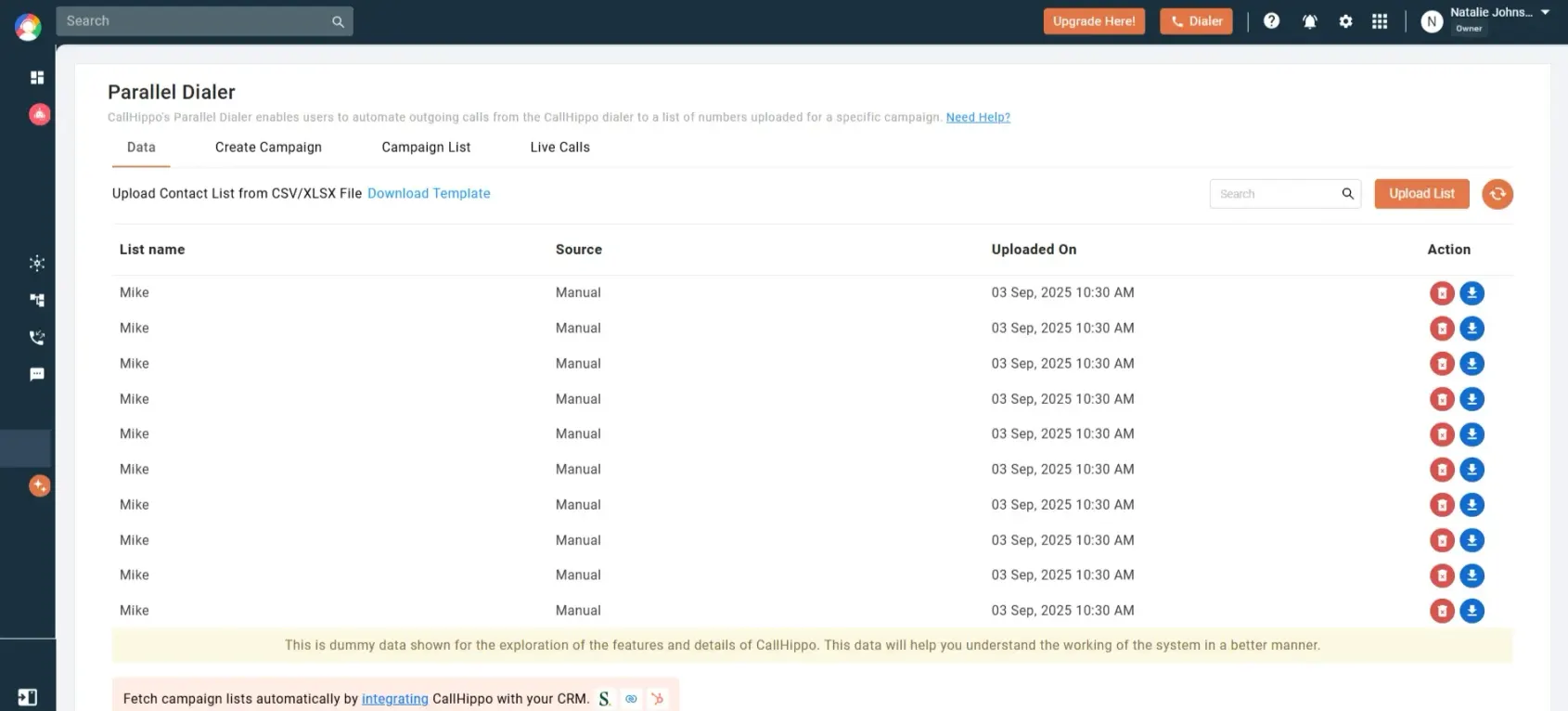1568x711 pixels.
Task: Click the Owner role badge
Action: coord(1469,29)
